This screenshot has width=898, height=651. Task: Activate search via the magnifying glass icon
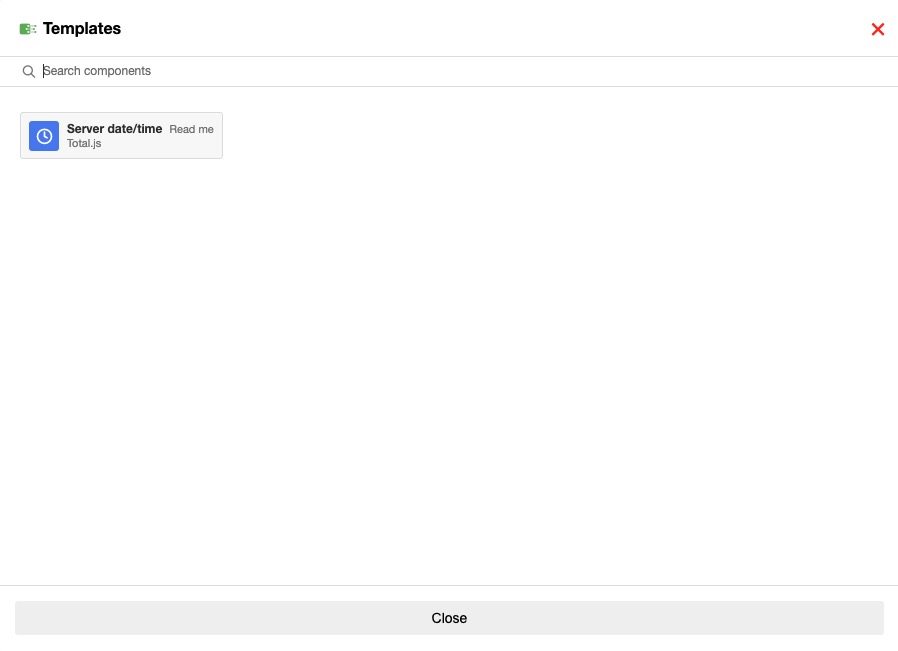(x=29, y=71)
